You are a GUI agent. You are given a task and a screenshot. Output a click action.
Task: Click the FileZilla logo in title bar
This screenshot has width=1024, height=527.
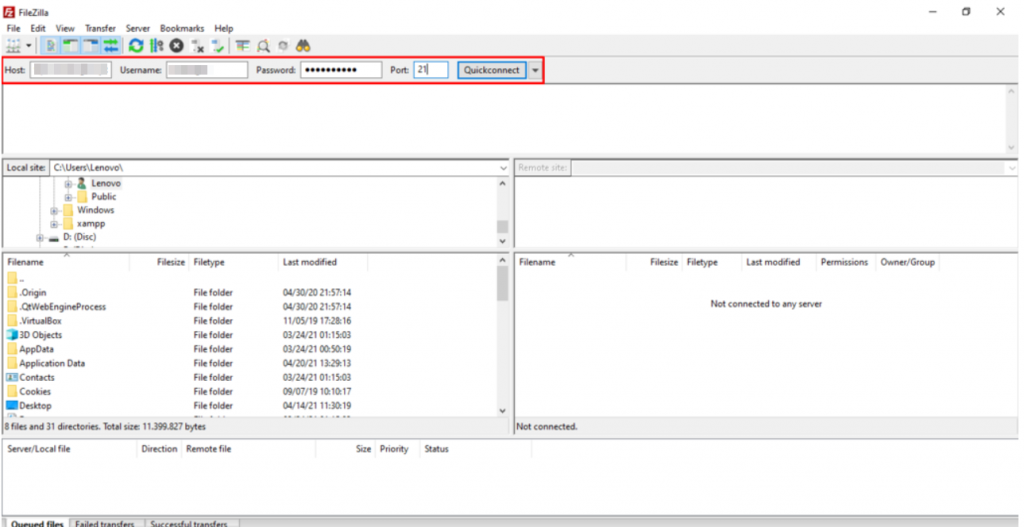point(9,12)
